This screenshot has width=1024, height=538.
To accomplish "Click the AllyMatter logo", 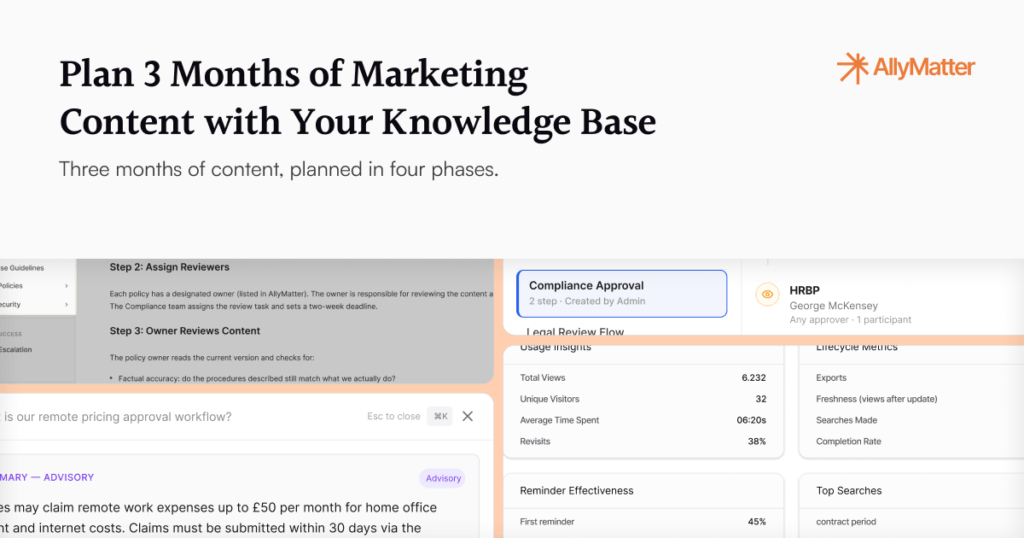I will tap(906, 68).
